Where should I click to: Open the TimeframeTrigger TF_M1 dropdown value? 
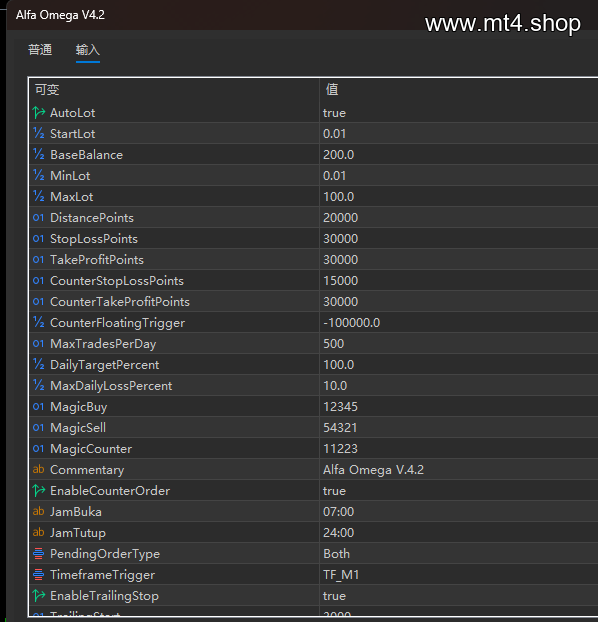(x=459, y=574)
